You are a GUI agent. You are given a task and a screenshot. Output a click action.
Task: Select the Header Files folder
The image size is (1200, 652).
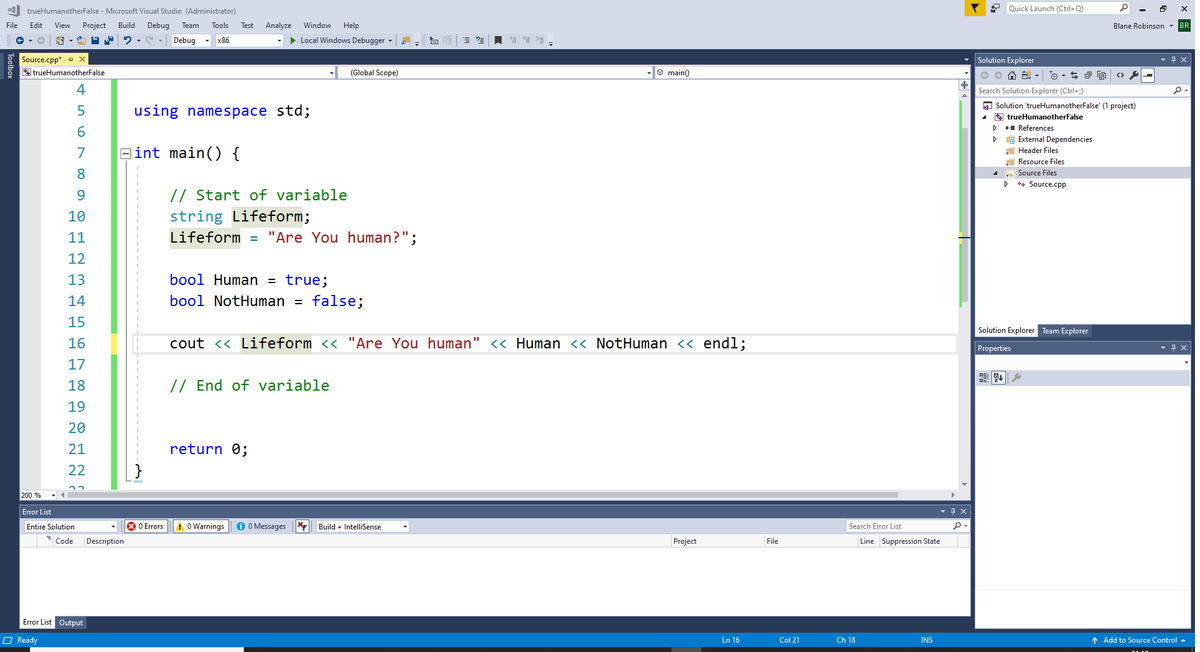[1038, 150]
